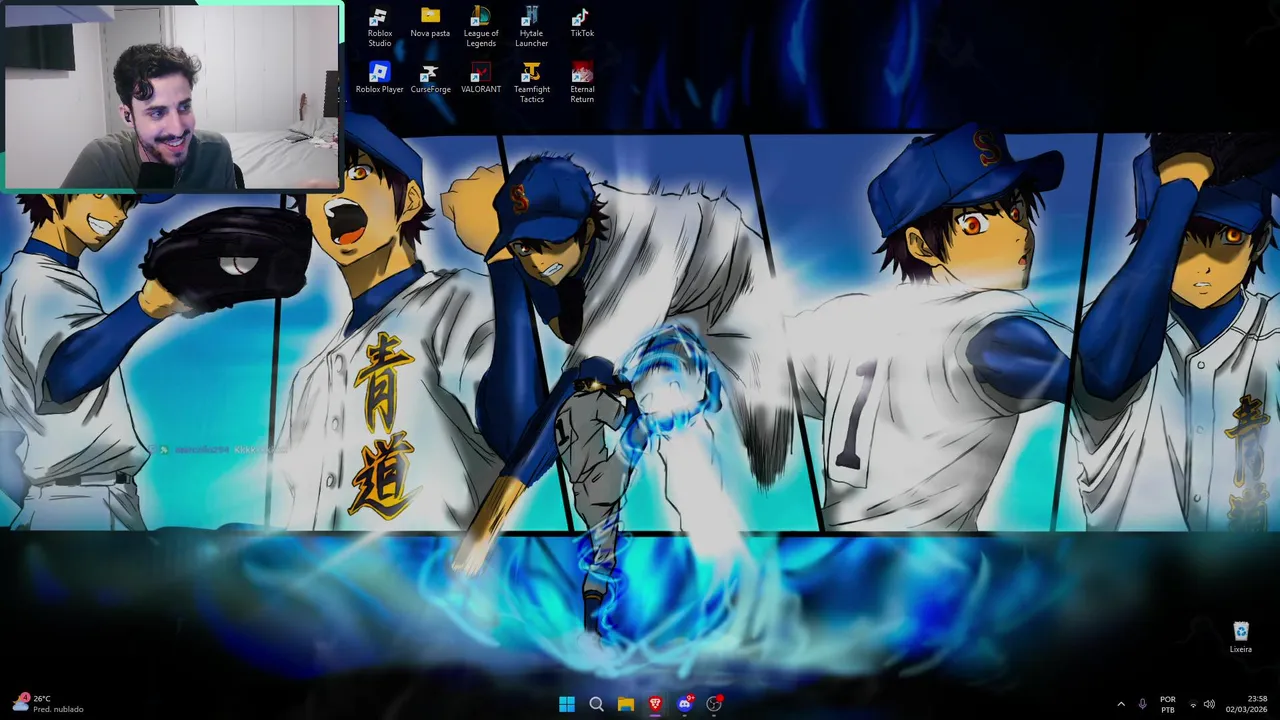Launch League of Legends from desktop
The image size is (1280, 720).
(x=481, y=27)
